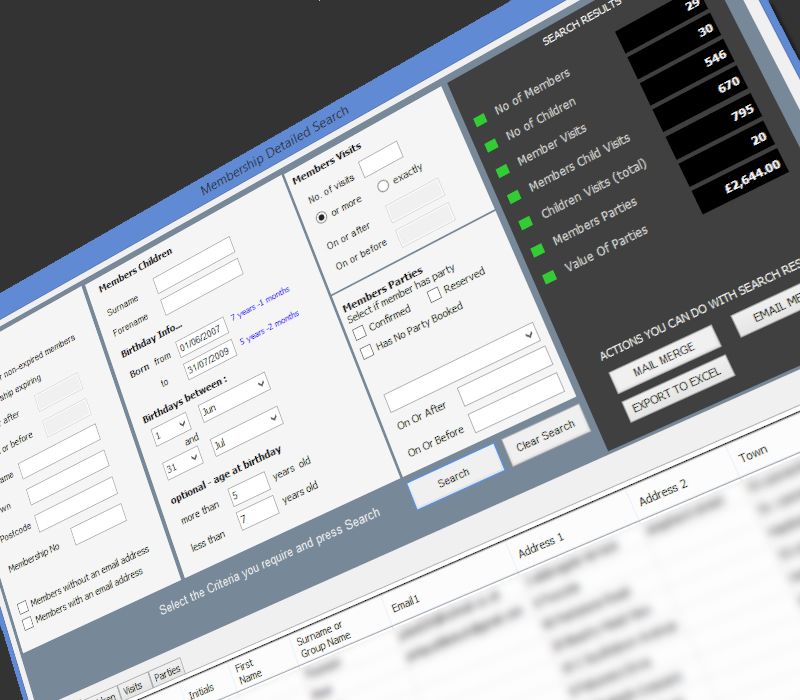Image resolution: width=800 pixels, height=700 pixels.
Task: Click the Members Children Forename field
Action: [202, 287]
